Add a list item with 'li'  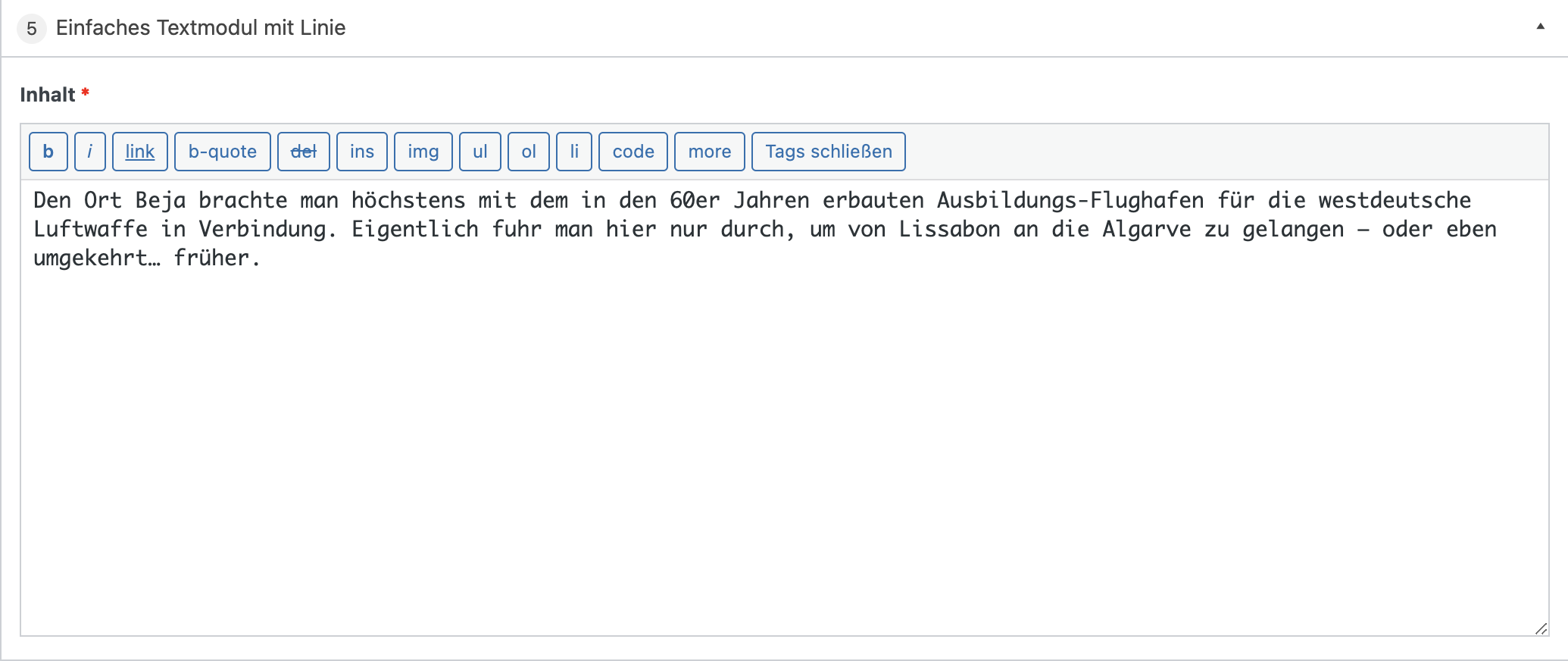pyautogui.click(x=574, y=152)
